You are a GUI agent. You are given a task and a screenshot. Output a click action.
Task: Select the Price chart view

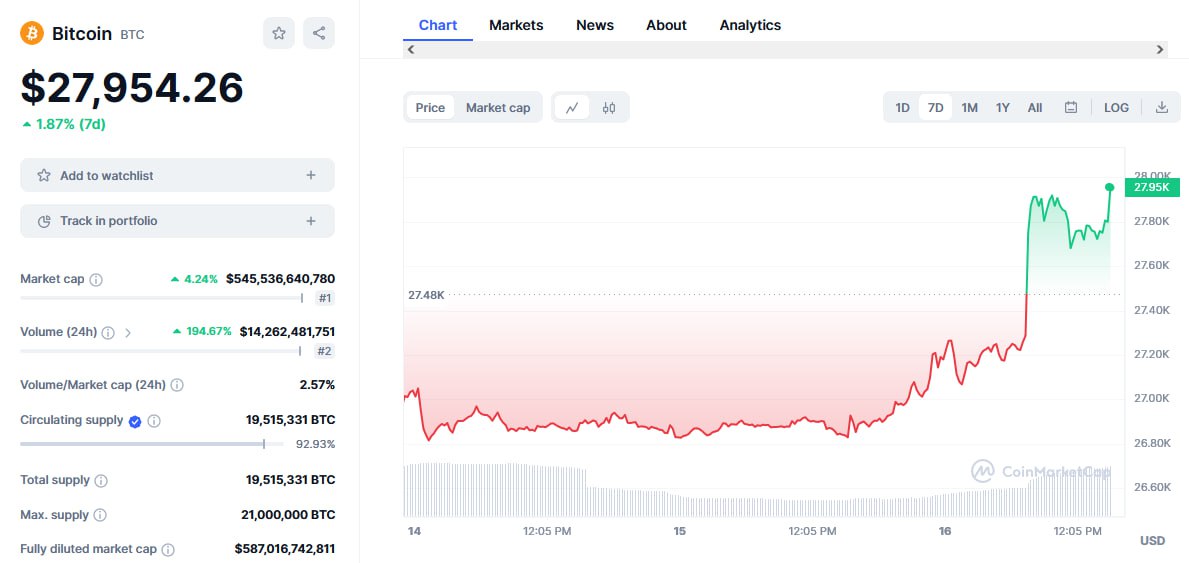(430, 108)
